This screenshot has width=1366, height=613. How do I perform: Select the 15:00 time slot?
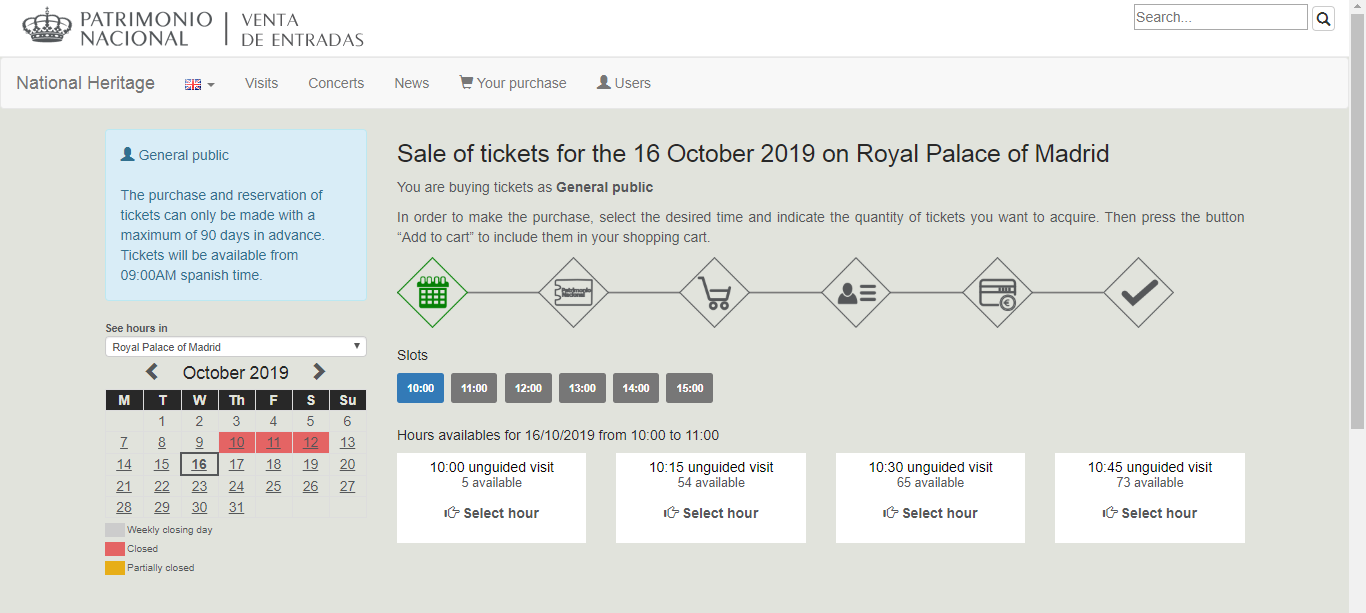pyautogui.click(x=690, y=388)
